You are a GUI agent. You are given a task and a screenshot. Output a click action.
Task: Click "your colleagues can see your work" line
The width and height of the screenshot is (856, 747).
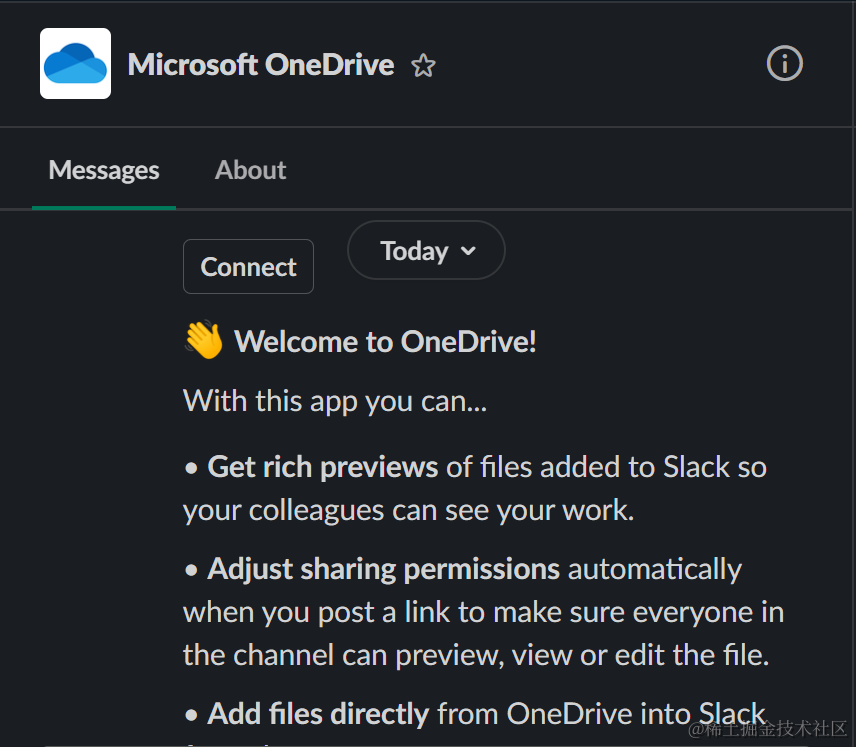(x=408, y=510)
